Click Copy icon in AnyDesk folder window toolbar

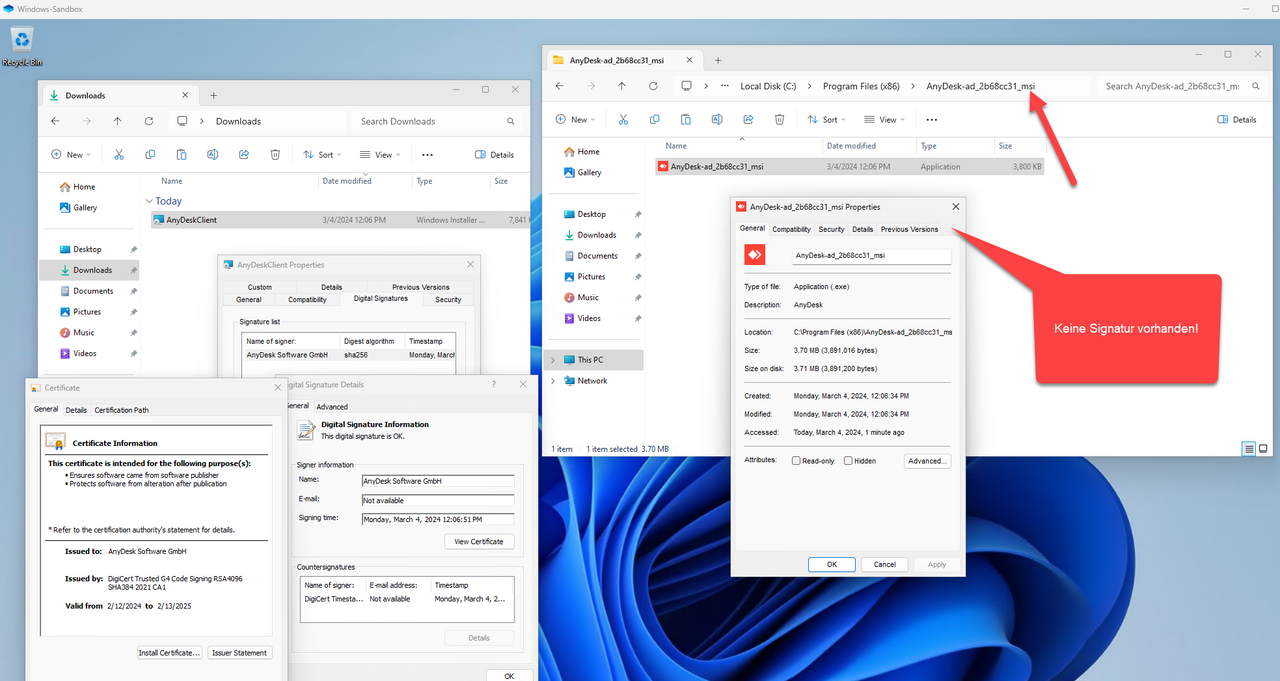coord(654,119)
